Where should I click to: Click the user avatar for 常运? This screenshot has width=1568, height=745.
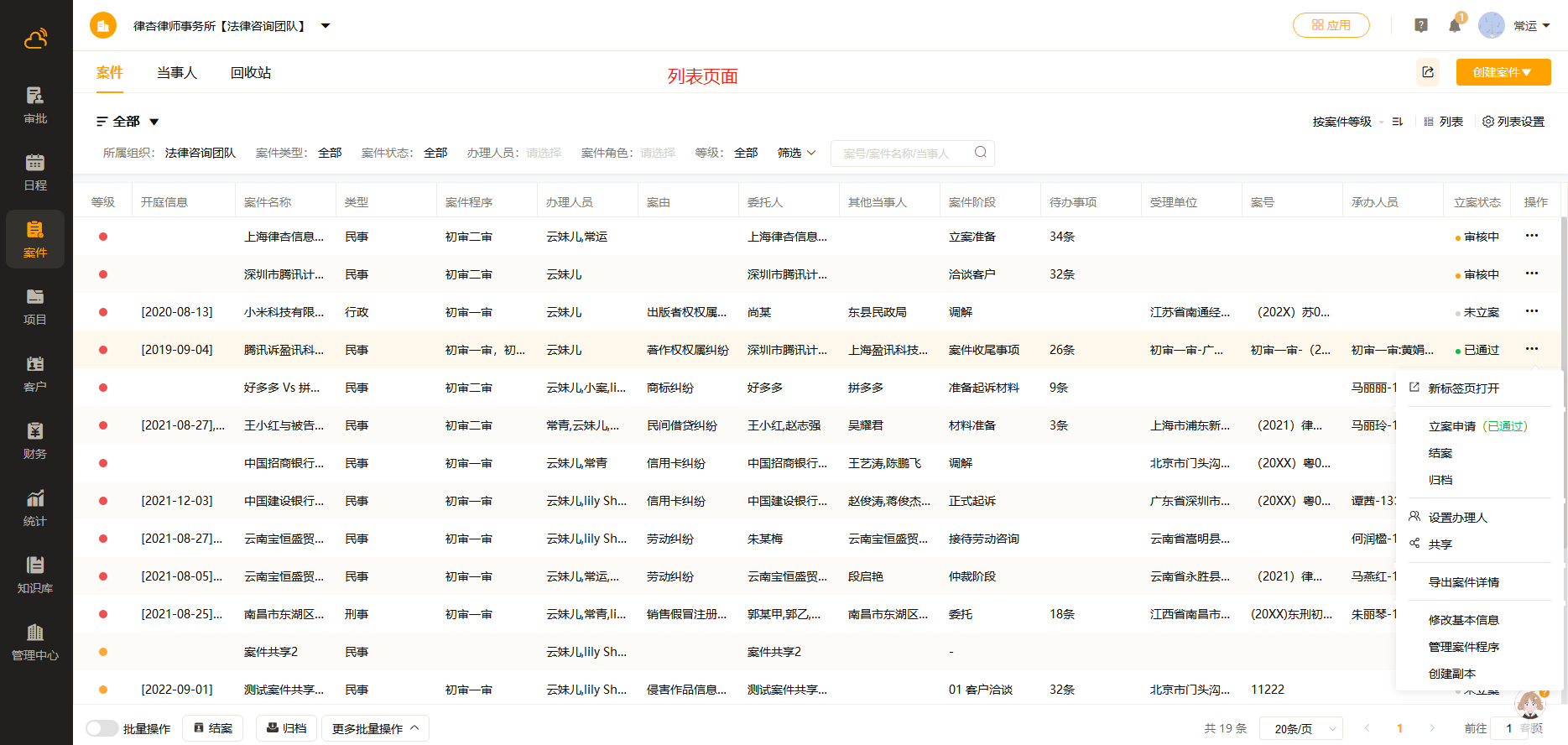[1491, 25]
